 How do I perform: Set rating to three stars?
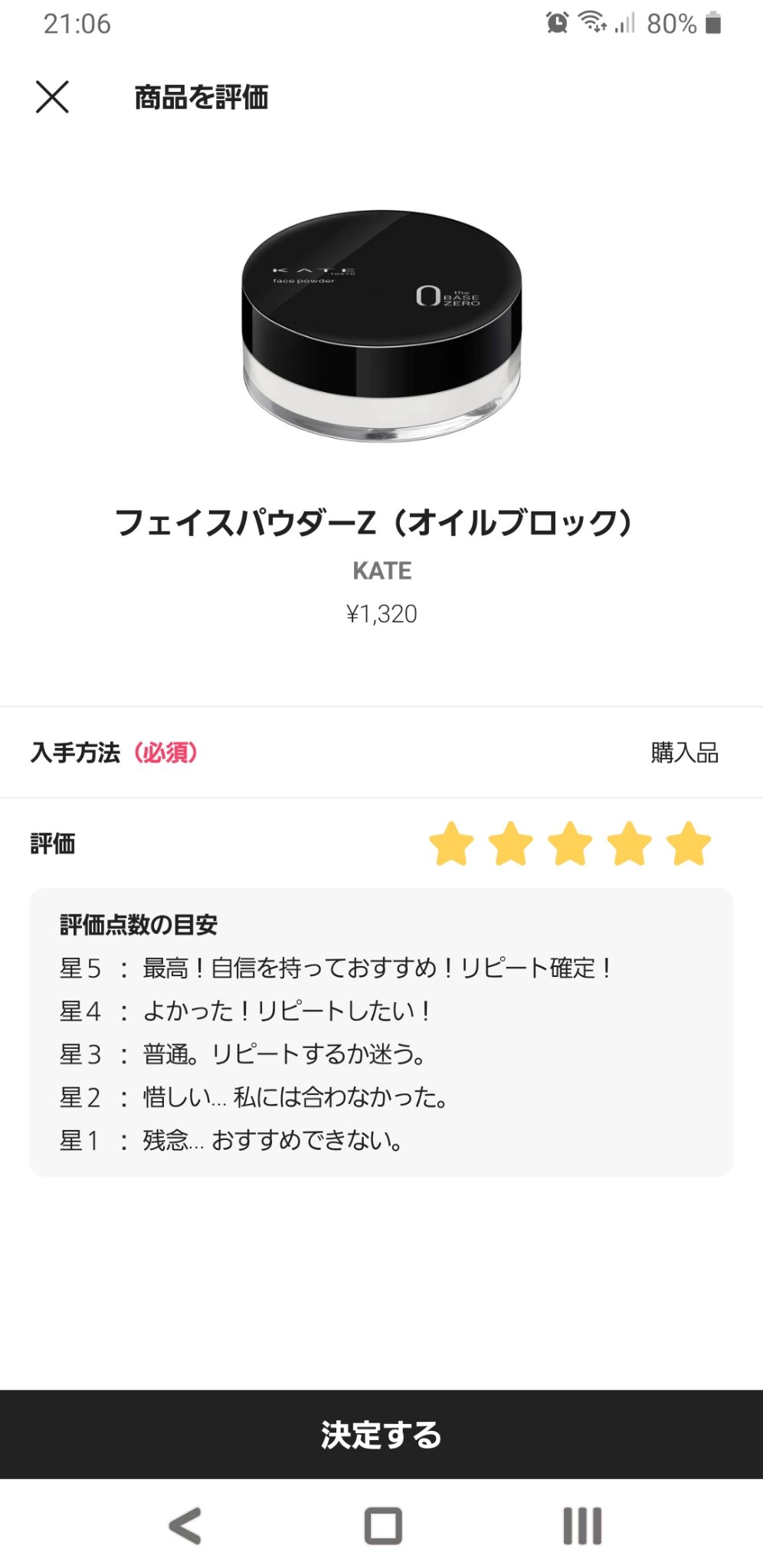(x=570, y=844)
